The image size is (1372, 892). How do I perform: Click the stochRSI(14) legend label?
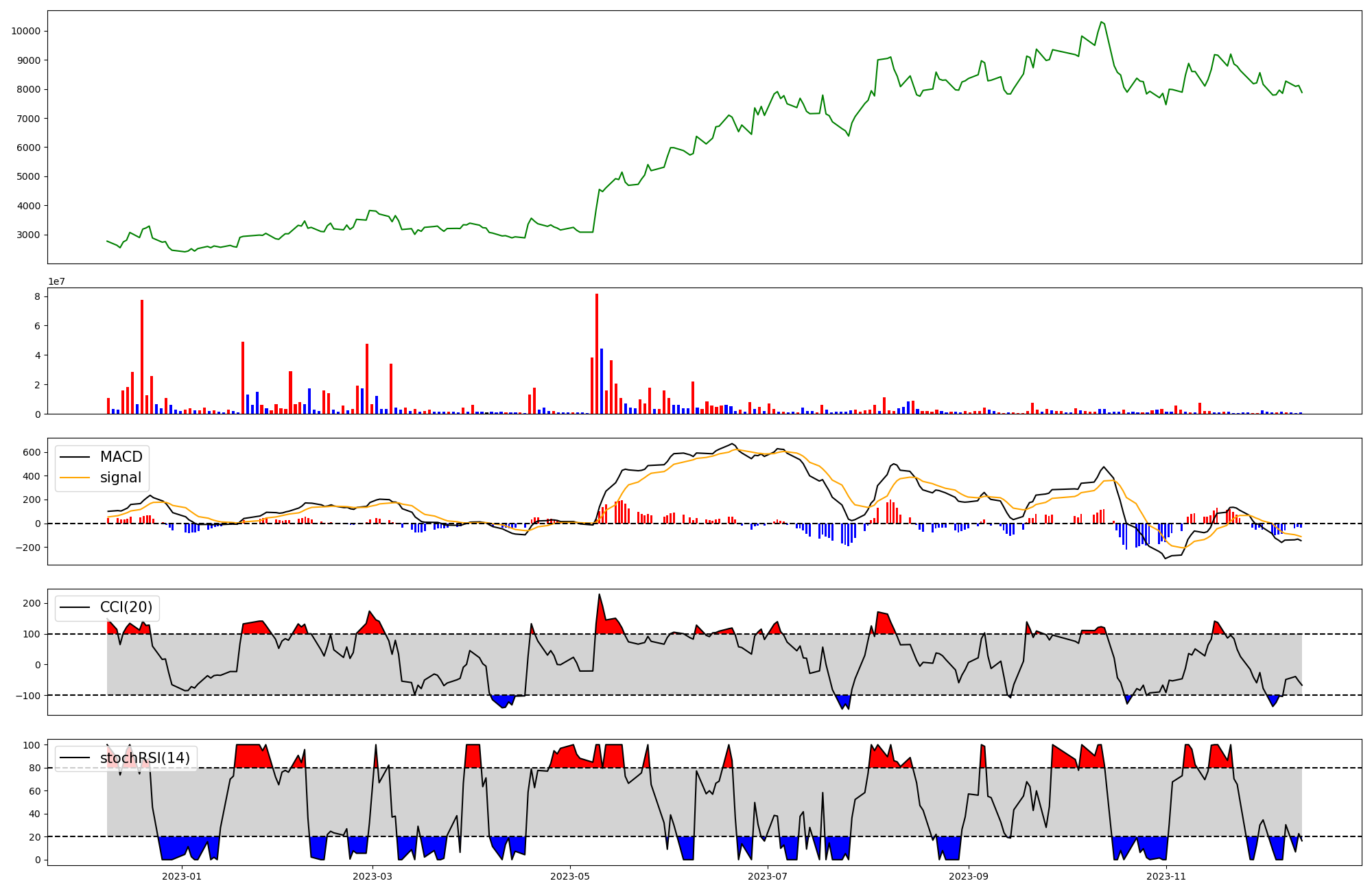[145, 758]
